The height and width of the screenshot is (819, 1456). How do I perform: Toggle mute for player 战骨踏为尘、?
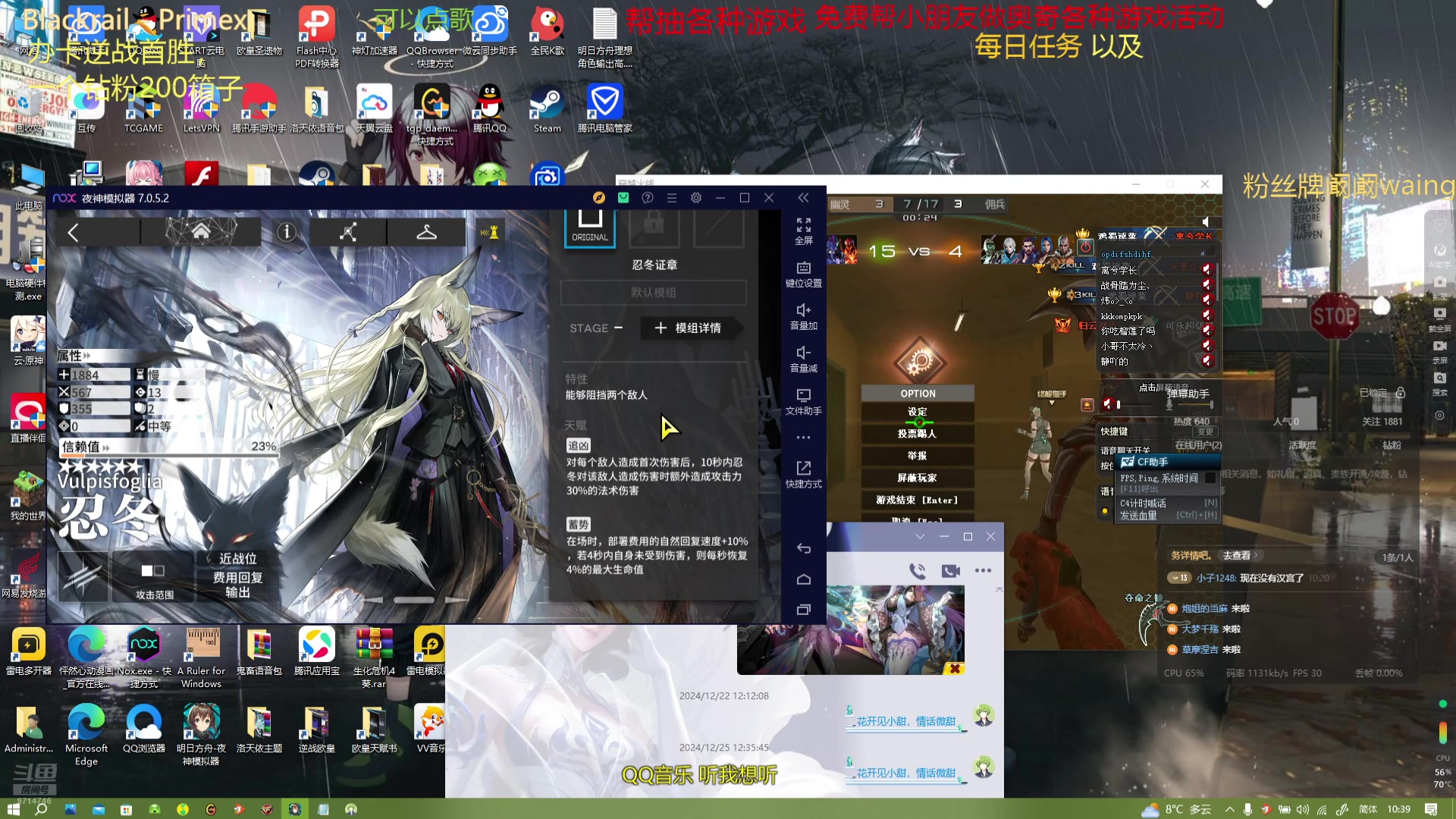coord(1207,284)
